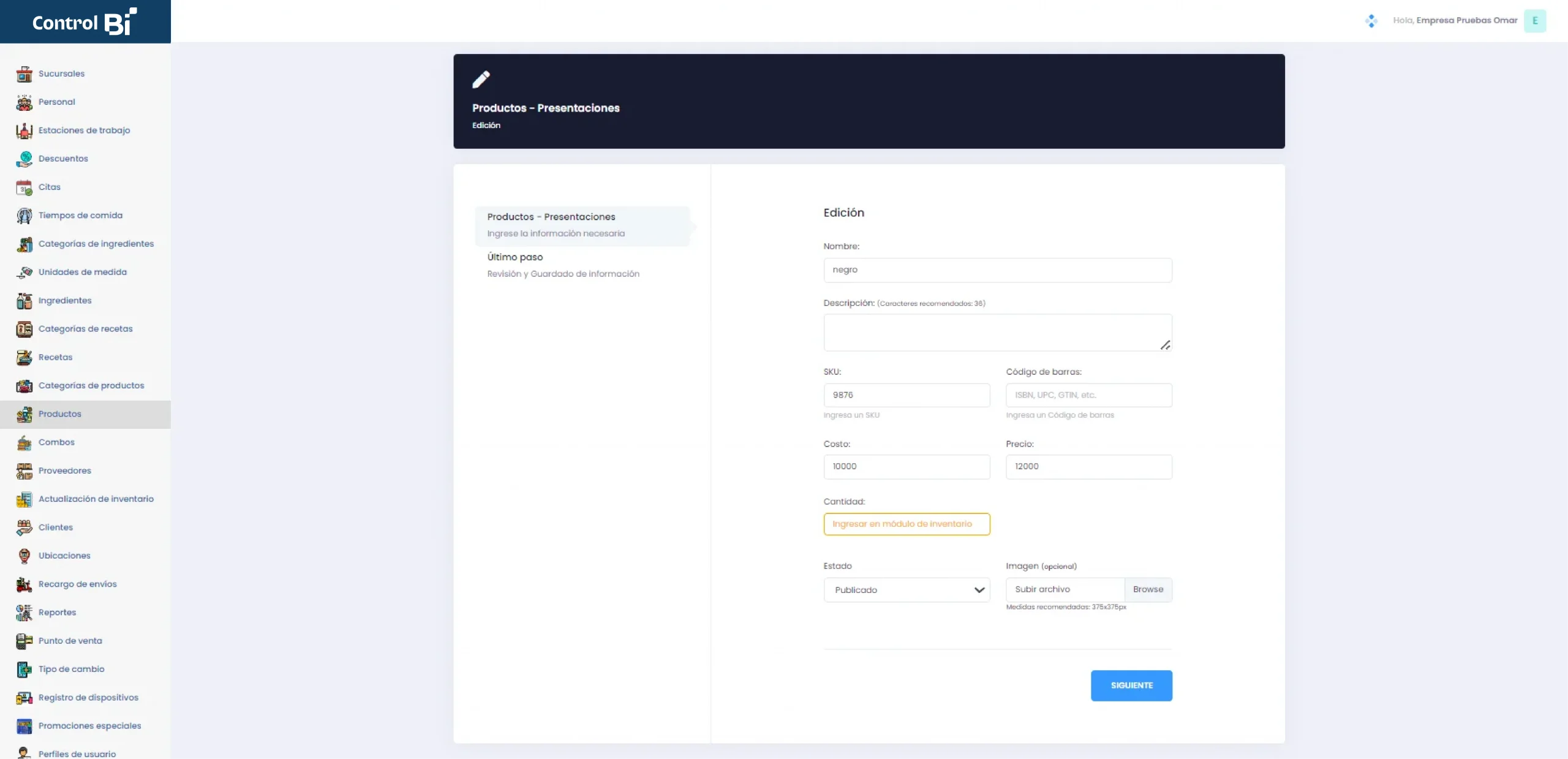The image size is (1568, 759).
Task: Open the Ingredientes icon
Action: 24,301
